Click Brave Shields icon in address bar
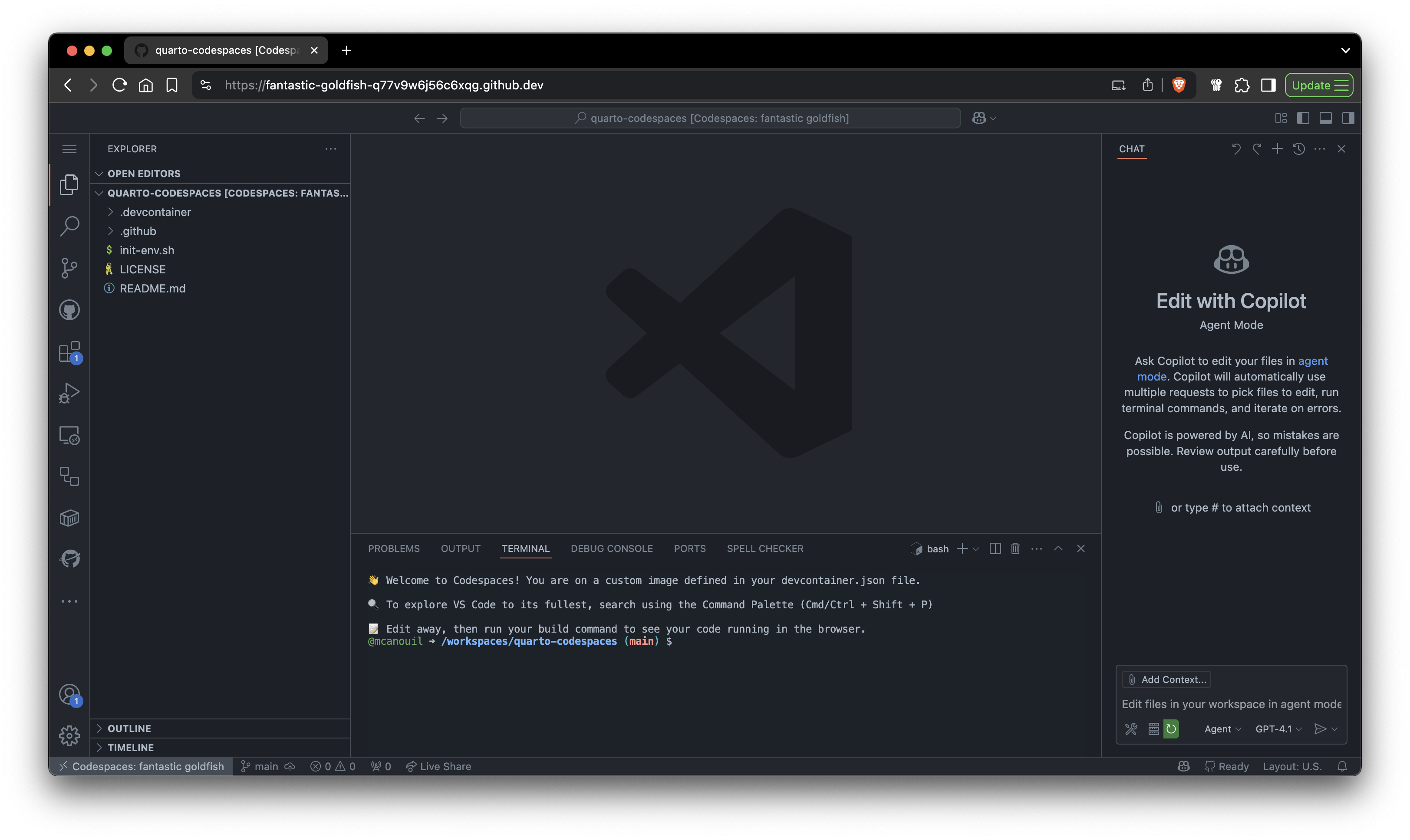The image size is (1410, 840). click(1179, 85)
